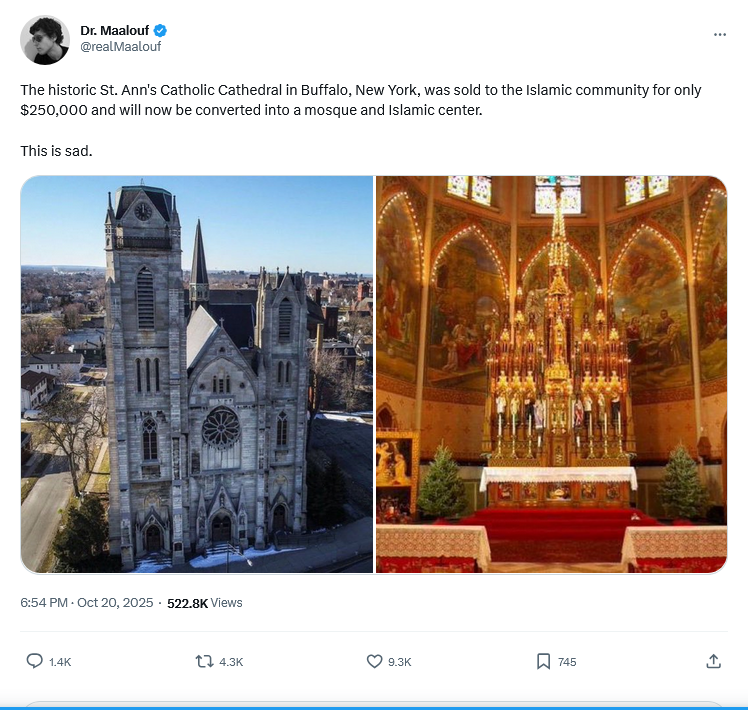This screenshot has width=748, height=710.
Task: Click the reply speech bubble icon
Action: tap(34, 661)
